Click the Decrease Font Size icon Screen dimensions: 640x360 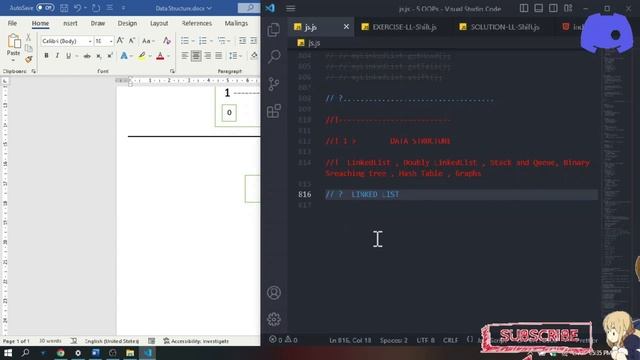[132, 40]
